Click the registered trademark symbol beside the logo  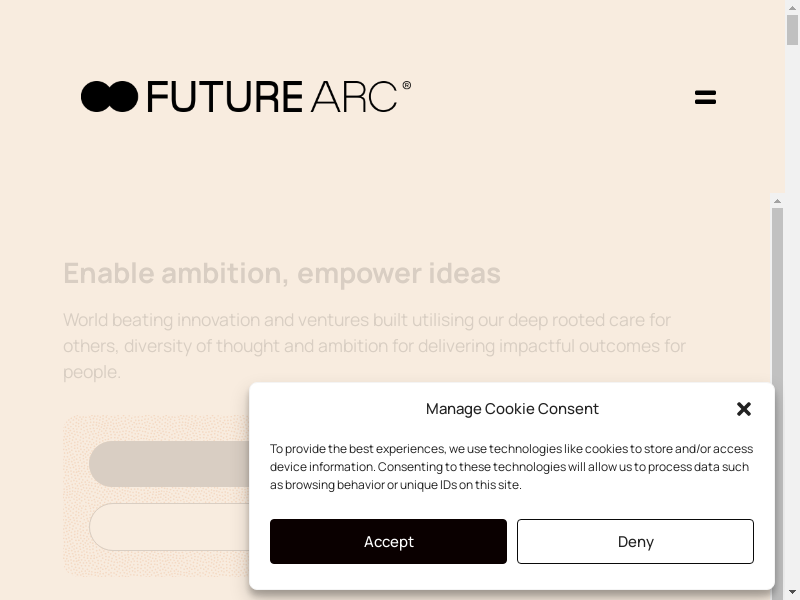coord(406,86)
